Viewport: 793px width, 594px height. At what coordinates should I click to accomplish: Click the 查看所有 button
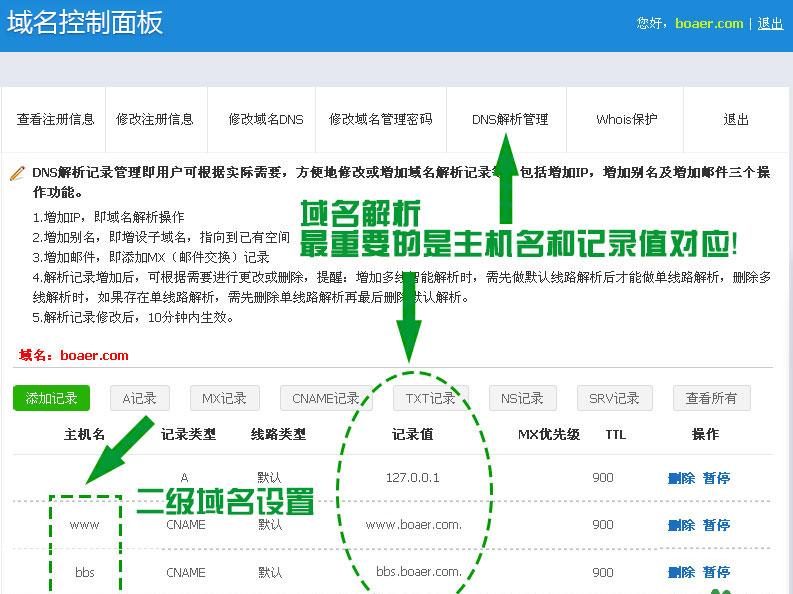tap(712, 398)
